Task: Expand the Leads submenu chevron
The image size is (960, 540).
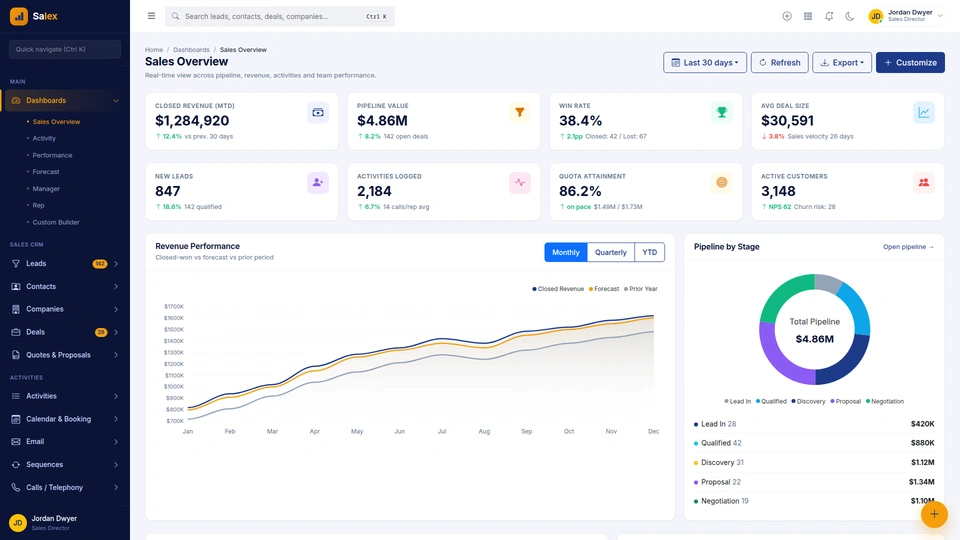Action: pyautogui.click(x=116, y=264)
